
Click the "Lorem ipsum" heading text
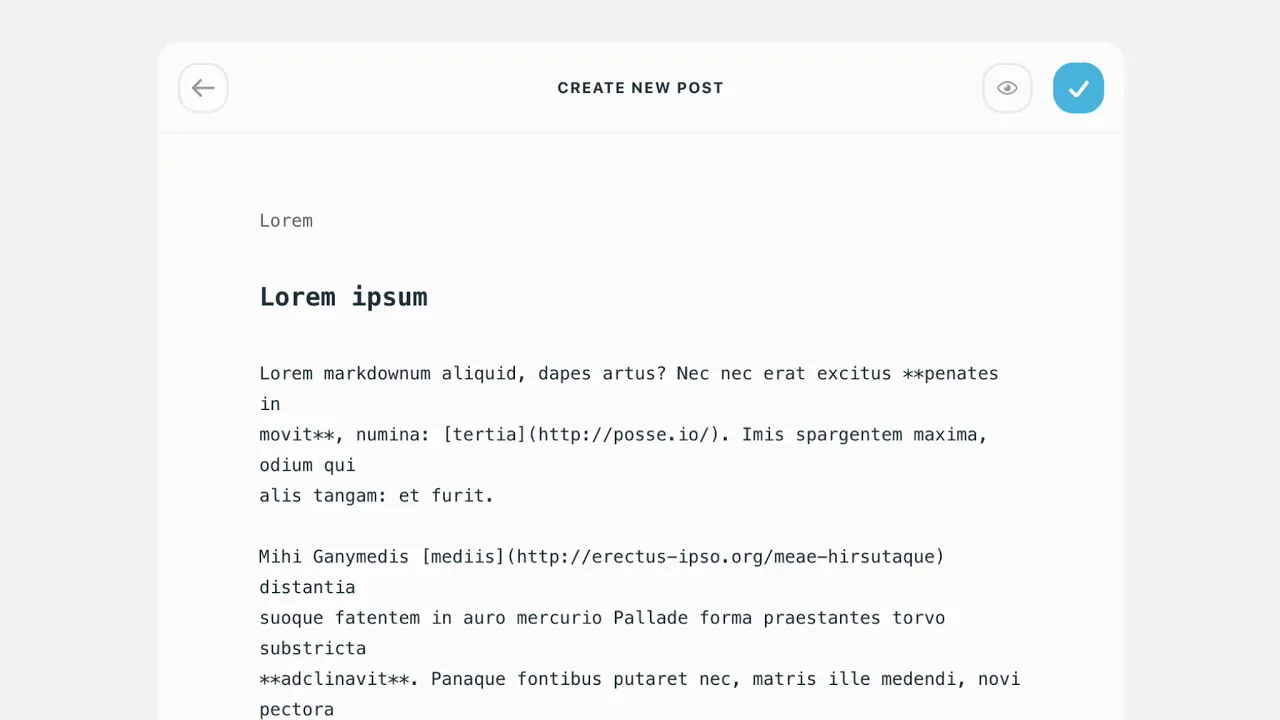click(x=343, y=297)
